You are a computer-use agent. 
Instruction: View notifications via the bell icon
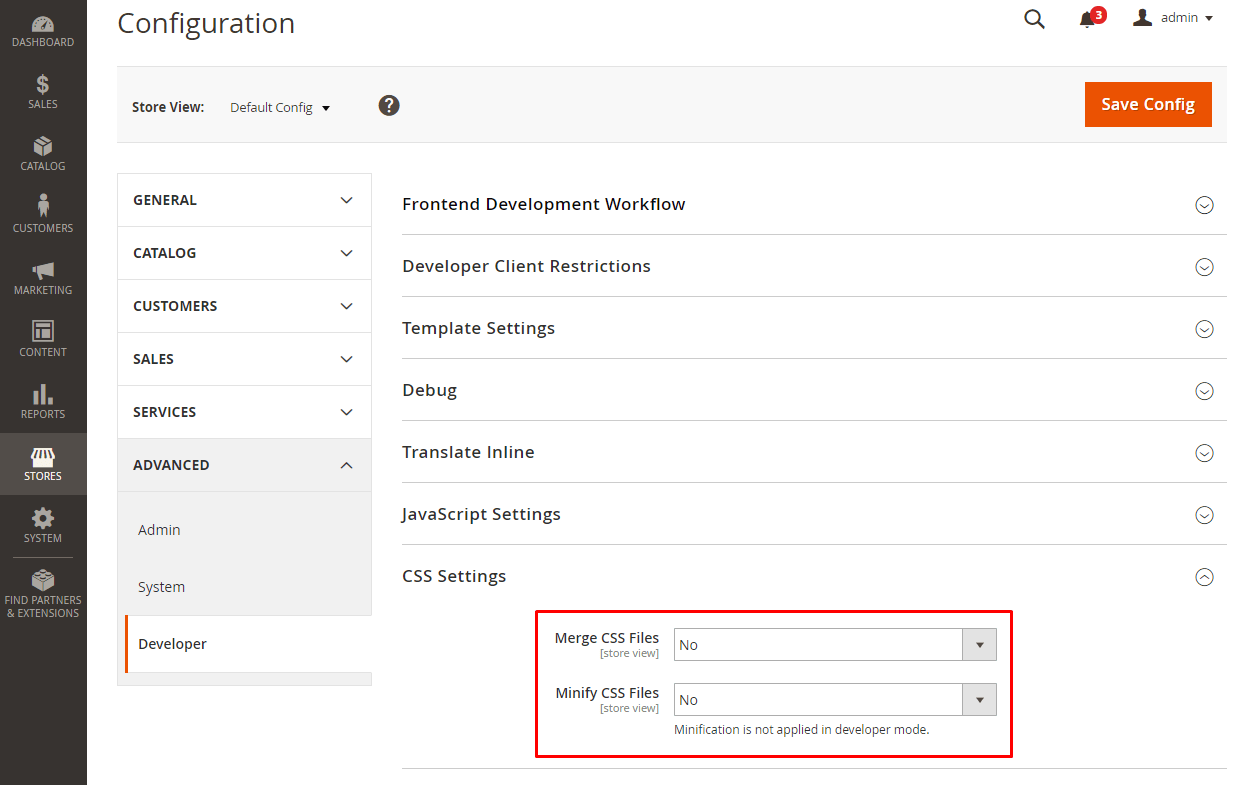(1086, 19)
